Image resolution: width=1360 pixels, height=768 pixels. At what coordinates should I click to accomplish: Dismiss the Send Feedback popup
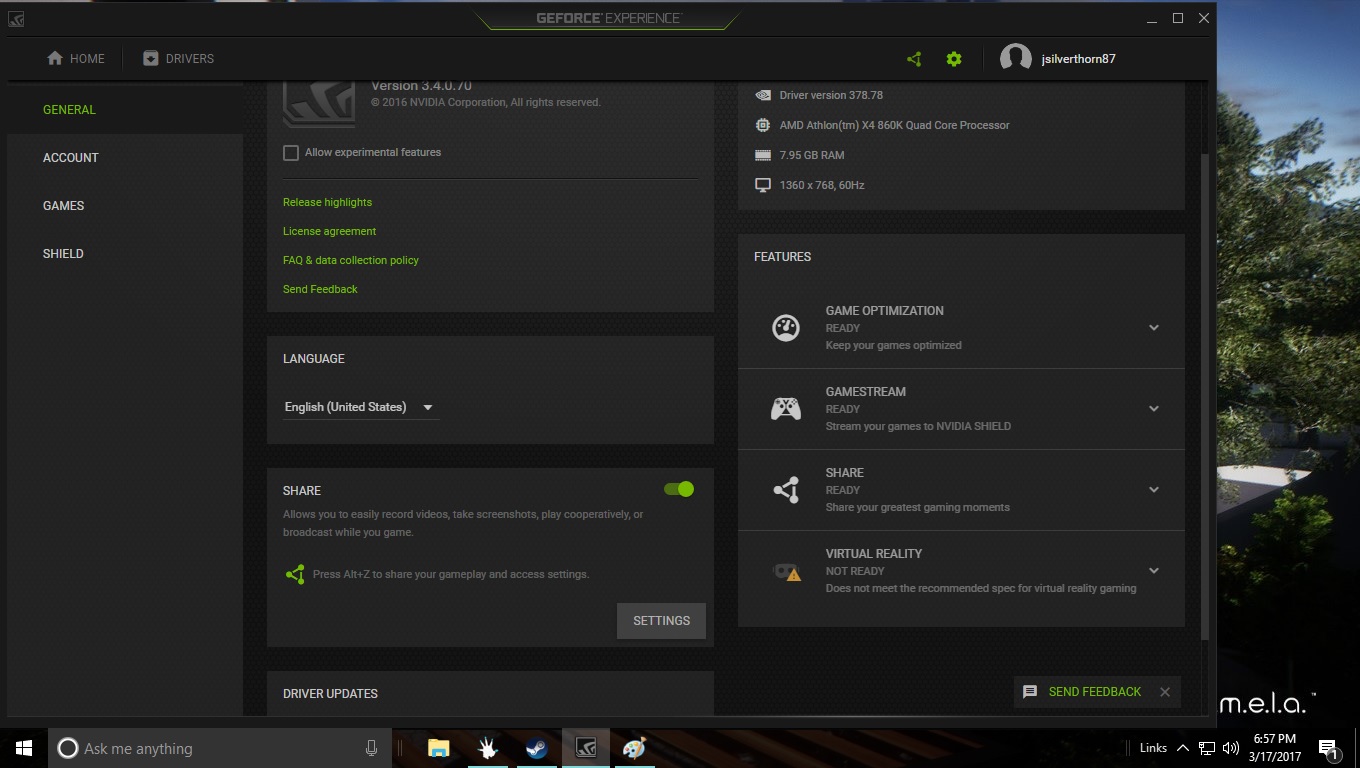[x=1165, y=692]
